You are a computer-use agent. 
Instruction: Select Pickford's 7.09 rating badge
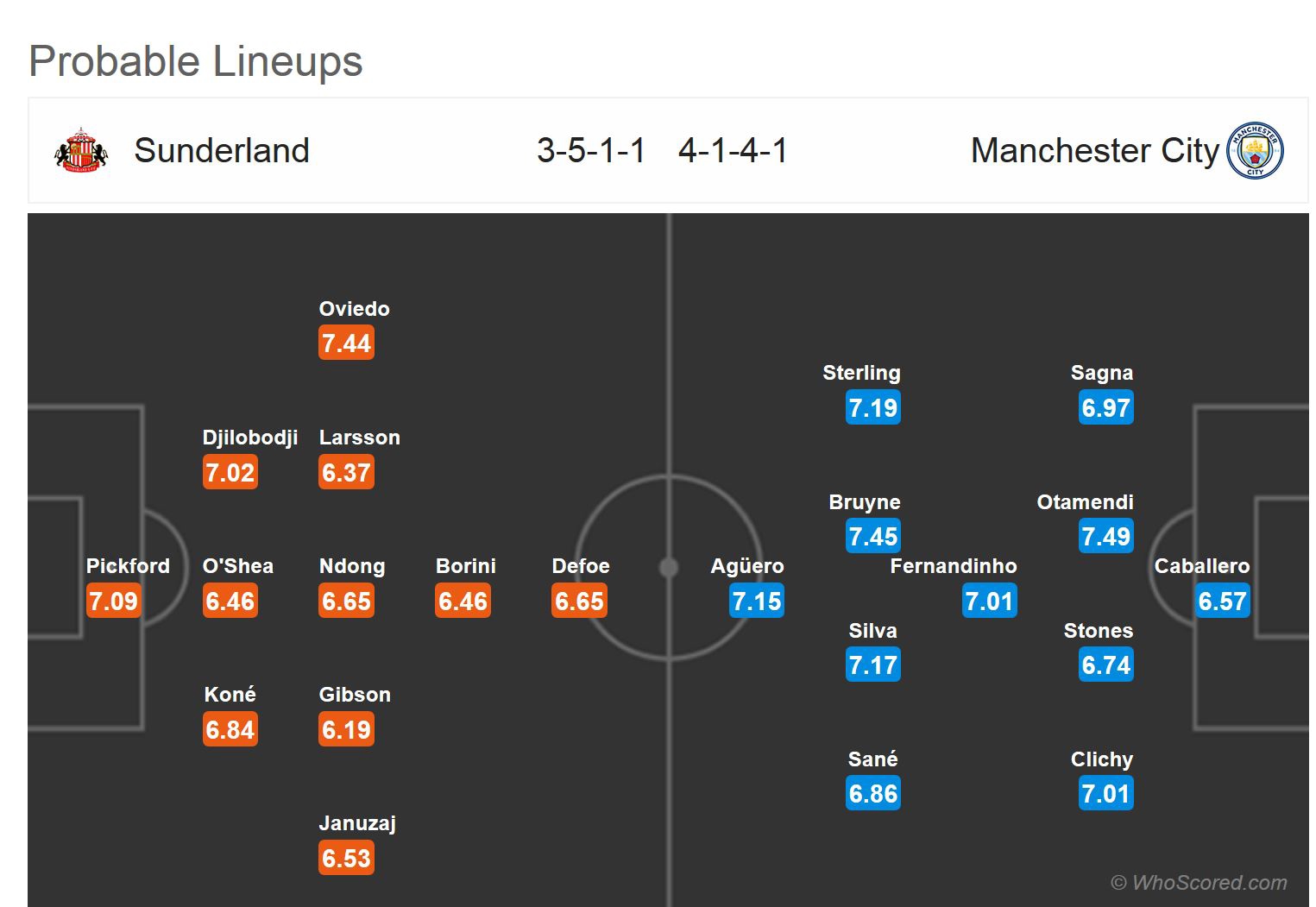pyautogui.click(x=113, y=601)
